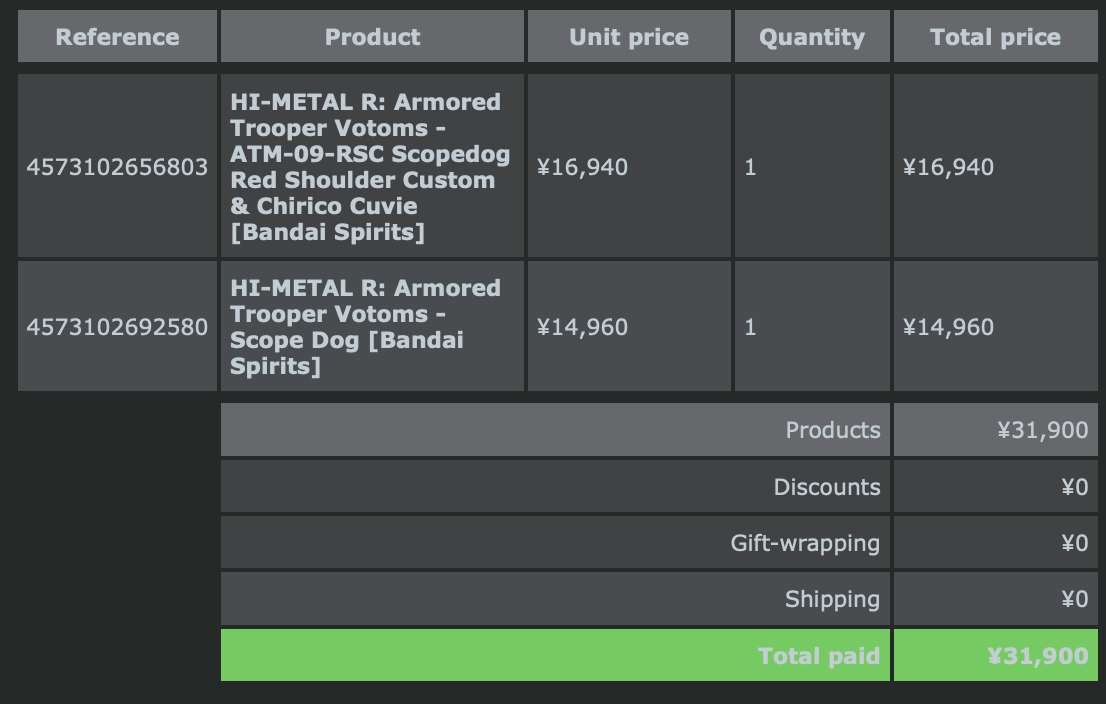Click reference number 4573102692580

pyautogui.click(x=117, y=327)
